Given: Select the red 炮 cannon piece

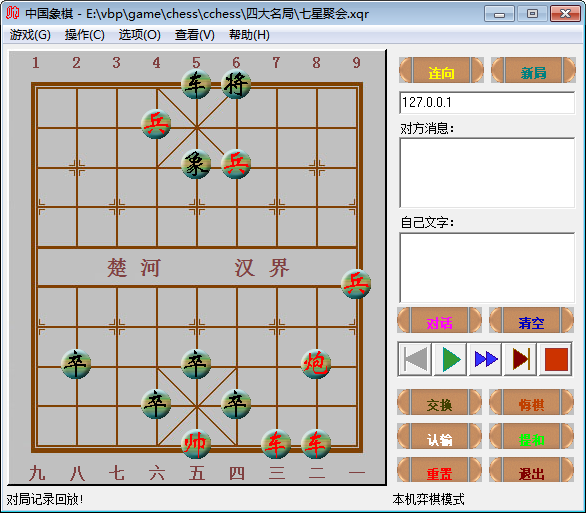Looking at the screenshot, I should pyautogui.click(x=316, y=363).
